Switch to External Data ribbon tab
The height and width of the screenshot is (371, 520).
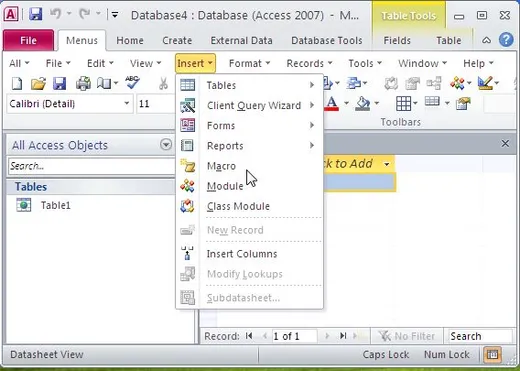tap(241, 40)
